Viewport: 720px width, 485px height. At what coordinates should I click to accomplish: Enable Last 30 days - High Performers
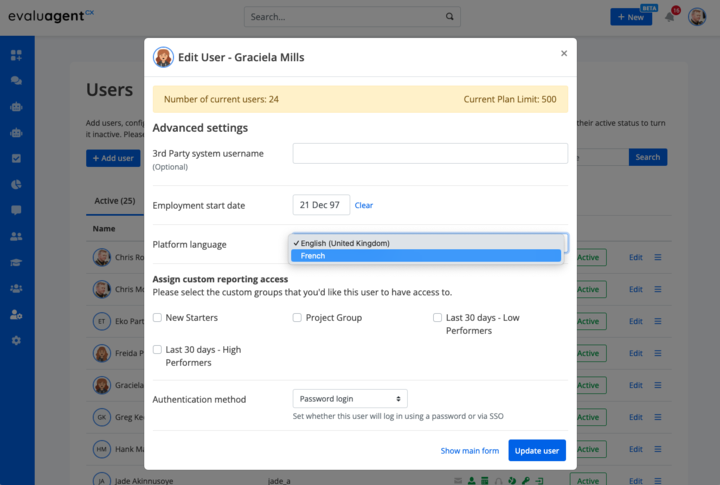click(x=157, y=350)
